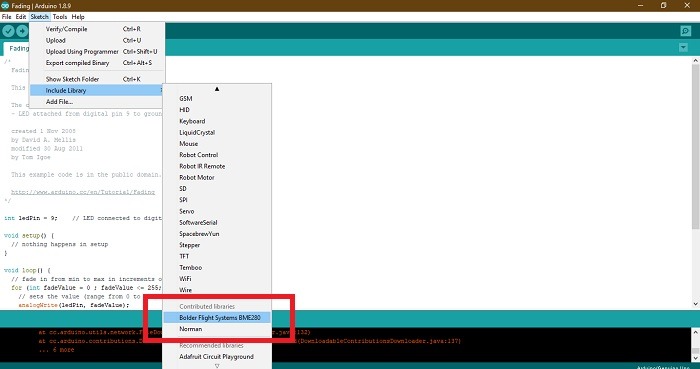Click the library list scroll-up arrow

(217, 89)
